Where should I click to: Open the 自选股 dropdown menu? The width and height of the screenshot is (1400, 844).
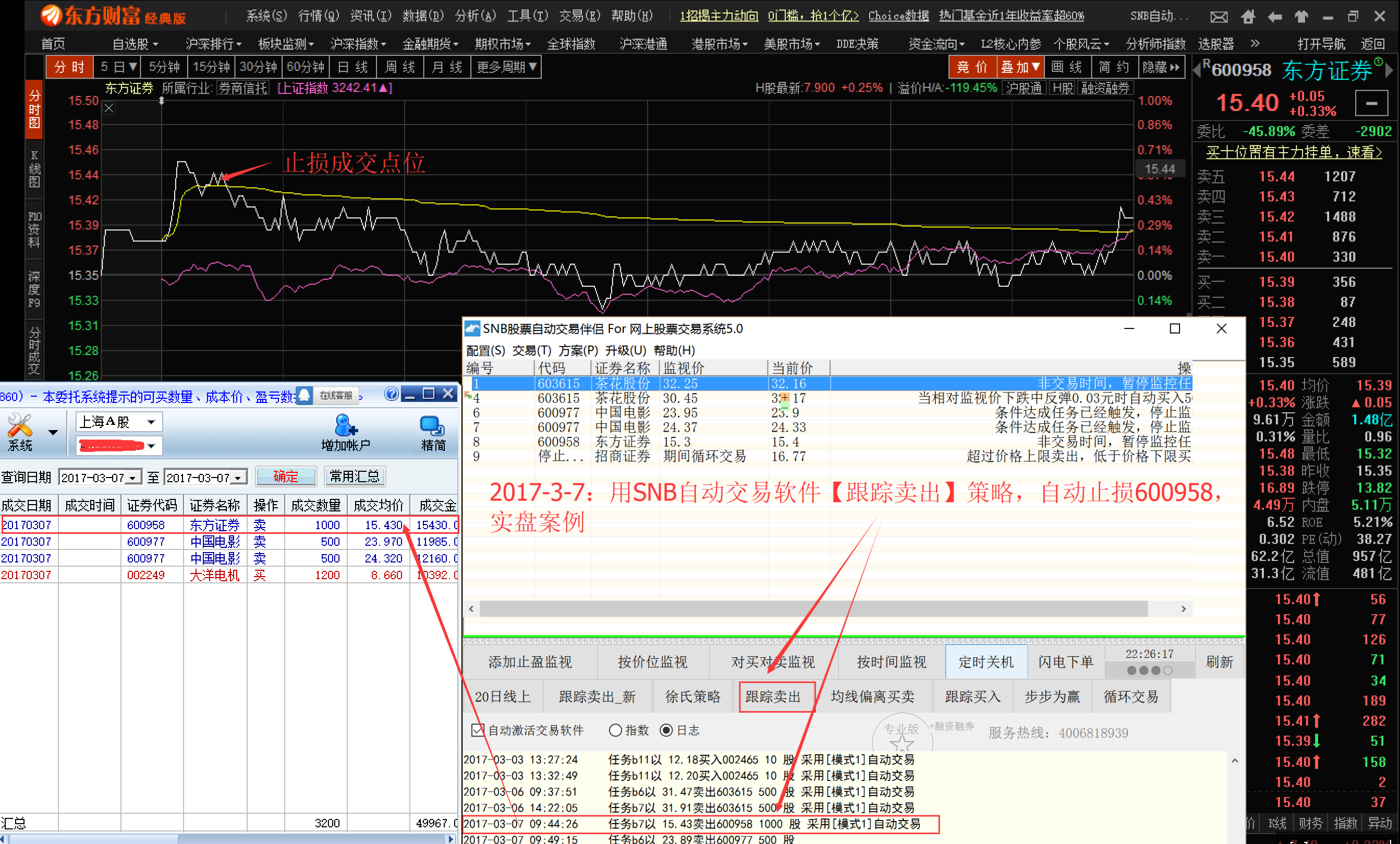point(135,44)
